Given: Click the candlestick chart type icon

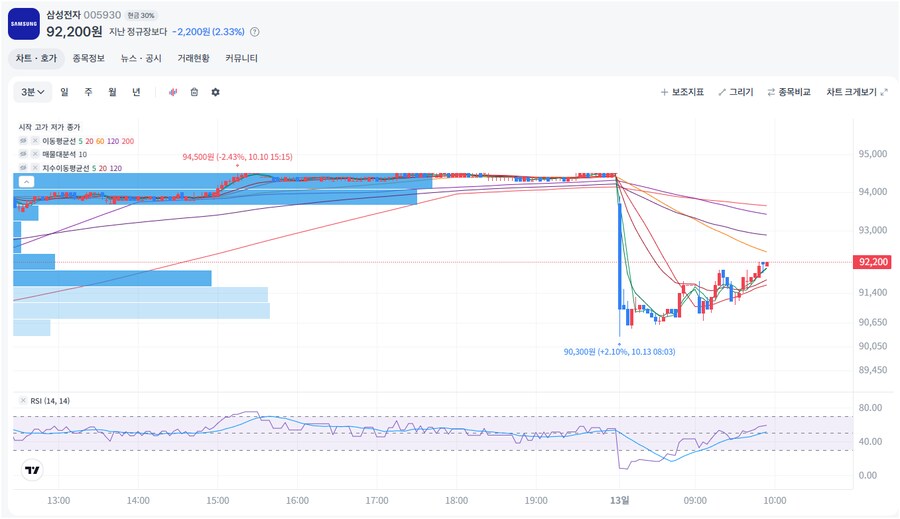Looking at the screenshot, I should [x=173, y=92].
